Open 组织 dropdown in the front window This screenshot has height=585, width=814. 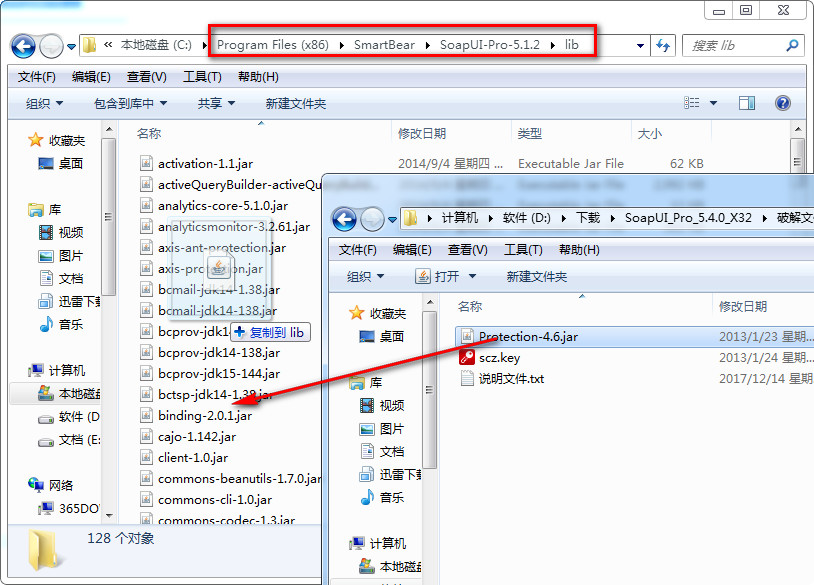point(365,276)
